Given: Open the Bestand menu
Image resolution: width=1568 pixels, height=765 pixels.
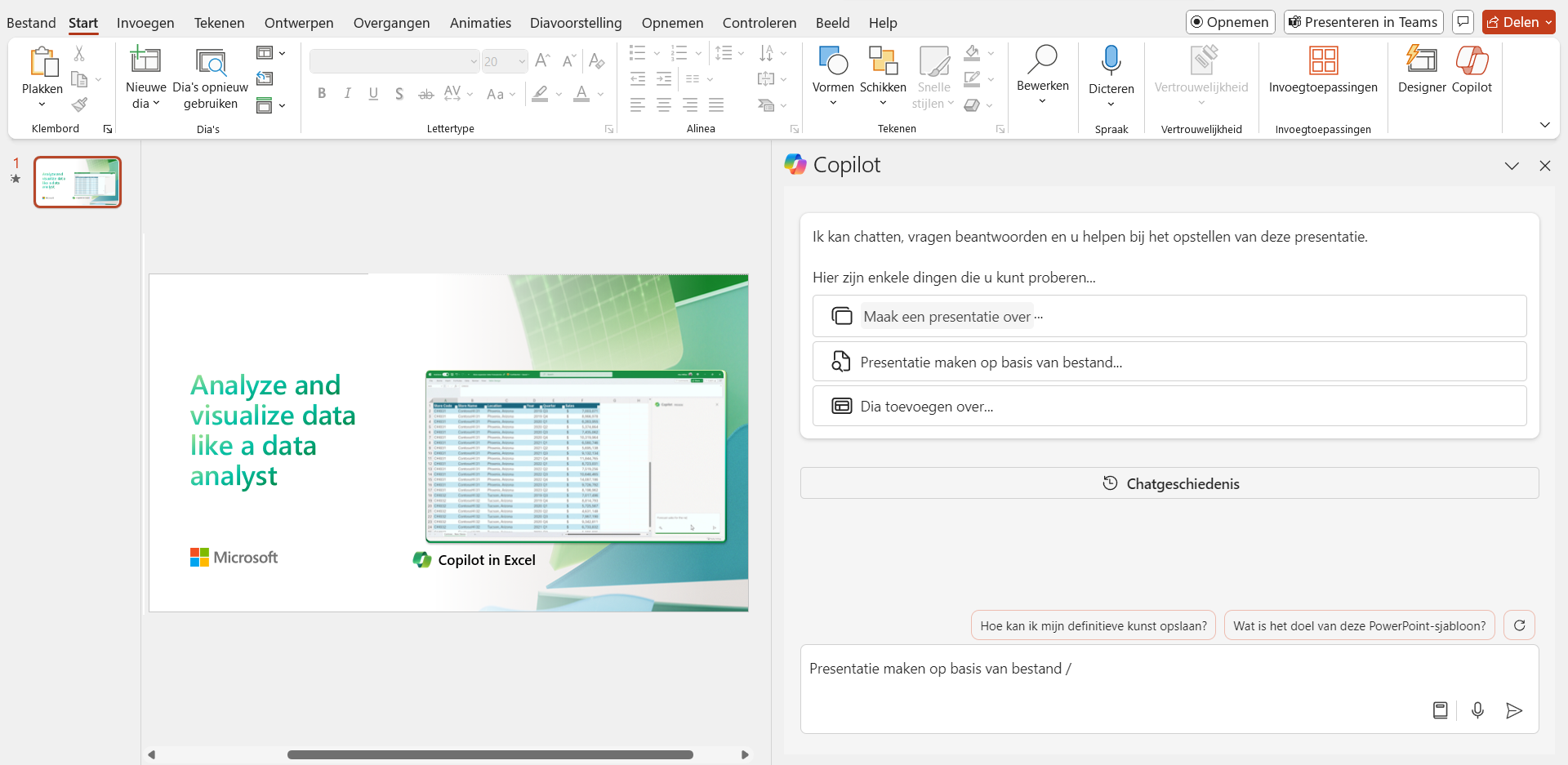Looking at the screenshot, I should (31, 23).
